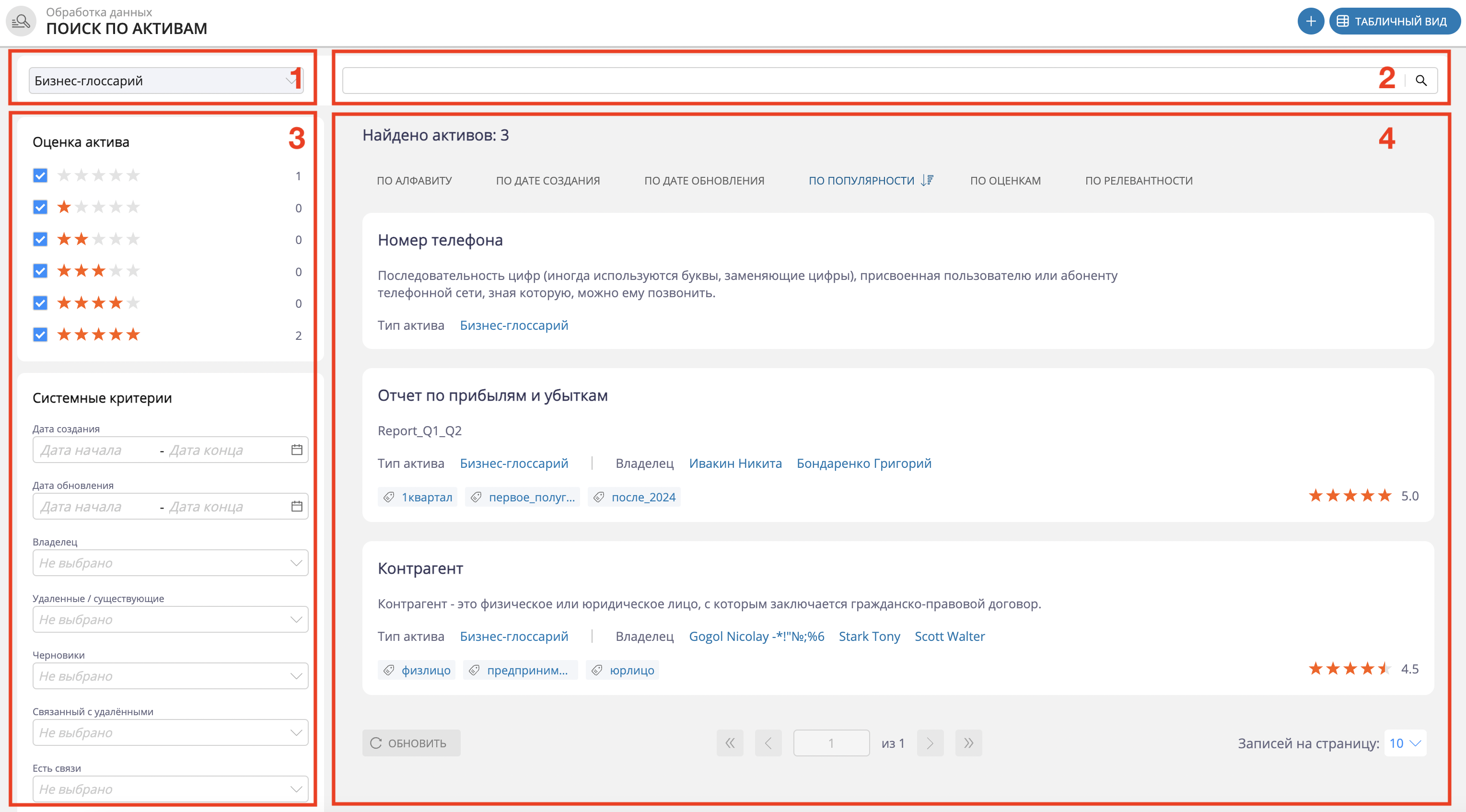
Task: Click the предприним... tag
Action: (521, 670)
